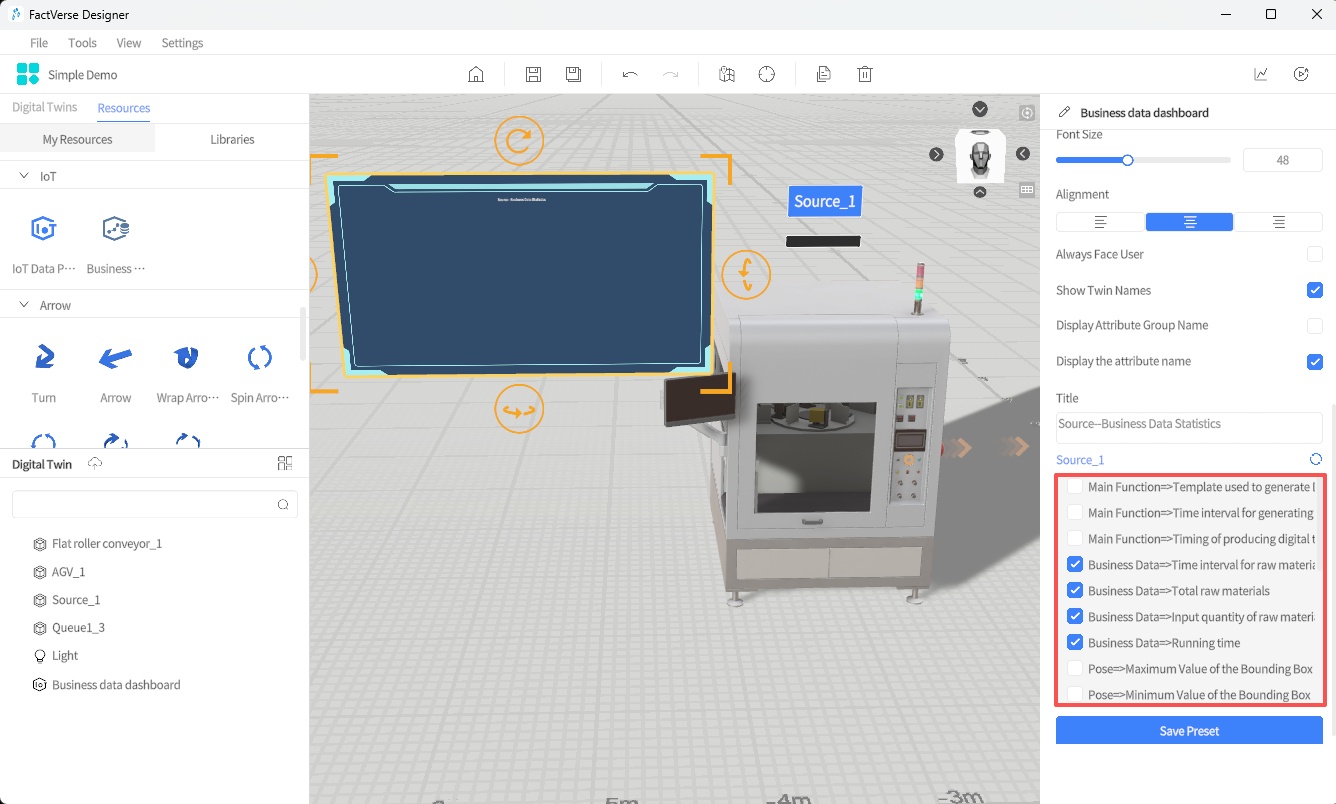This screenshot has height=804, width=1336.
Task: Uncheck Show Twin Names option
Action: tap(1315, 290)
